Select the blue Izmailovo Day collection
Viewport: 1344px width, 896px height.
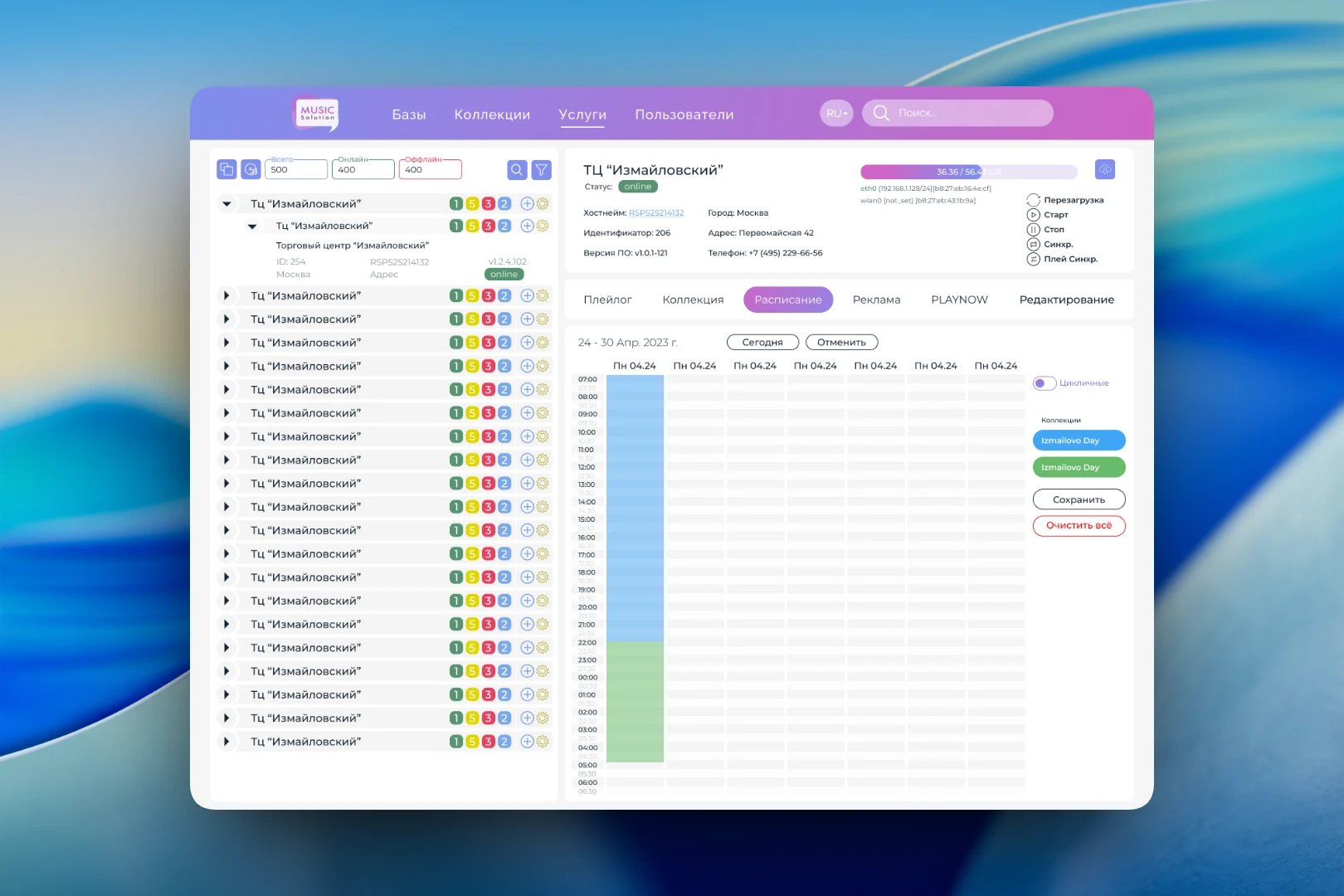tap(1079, 441)
